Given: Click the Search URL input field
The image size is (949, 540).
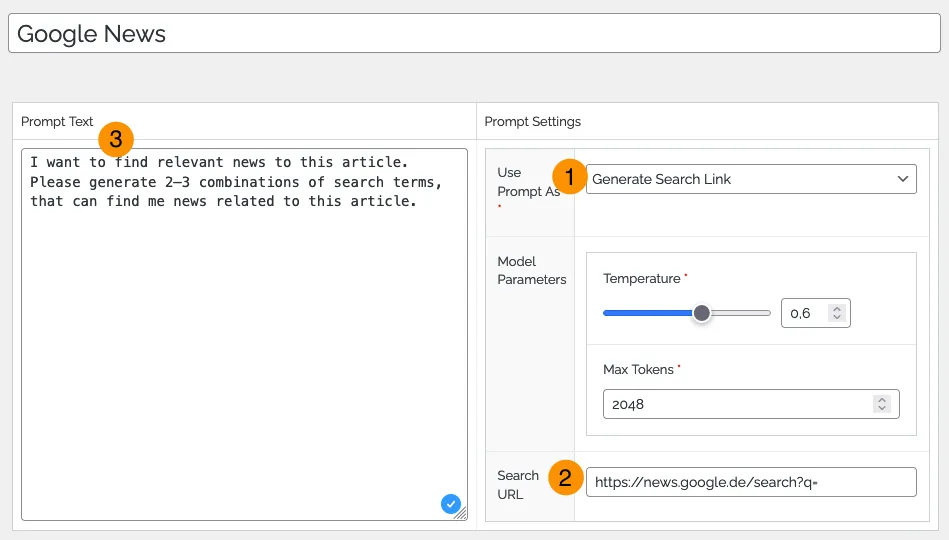Looking at the screenshot, I should tap(751, 482).
